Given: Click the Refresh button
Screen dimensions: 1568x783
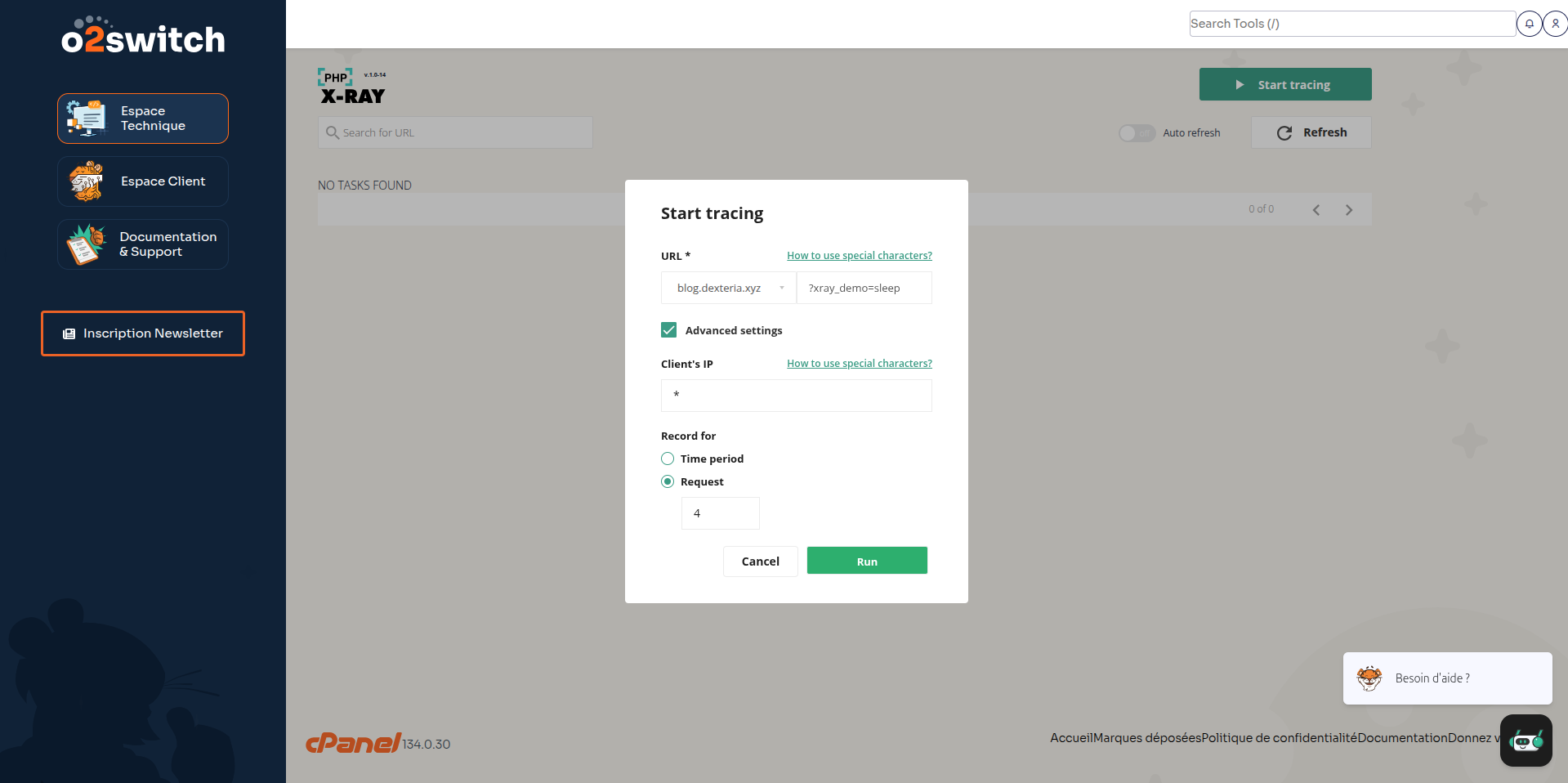Looking at the screenshot, I should click(x=1311, y=132).
